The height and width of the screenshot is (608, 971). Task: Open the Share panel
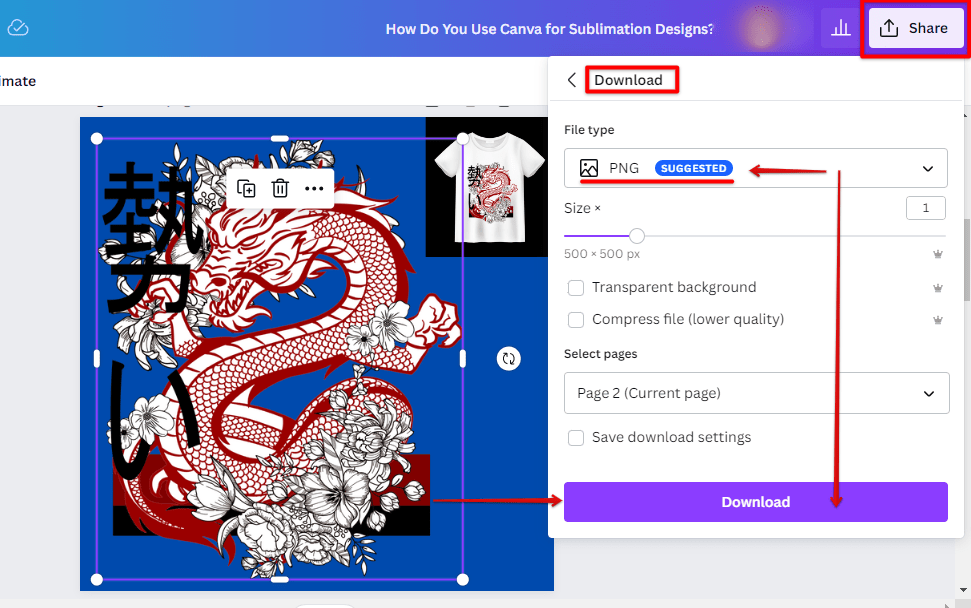click(915, 28)
